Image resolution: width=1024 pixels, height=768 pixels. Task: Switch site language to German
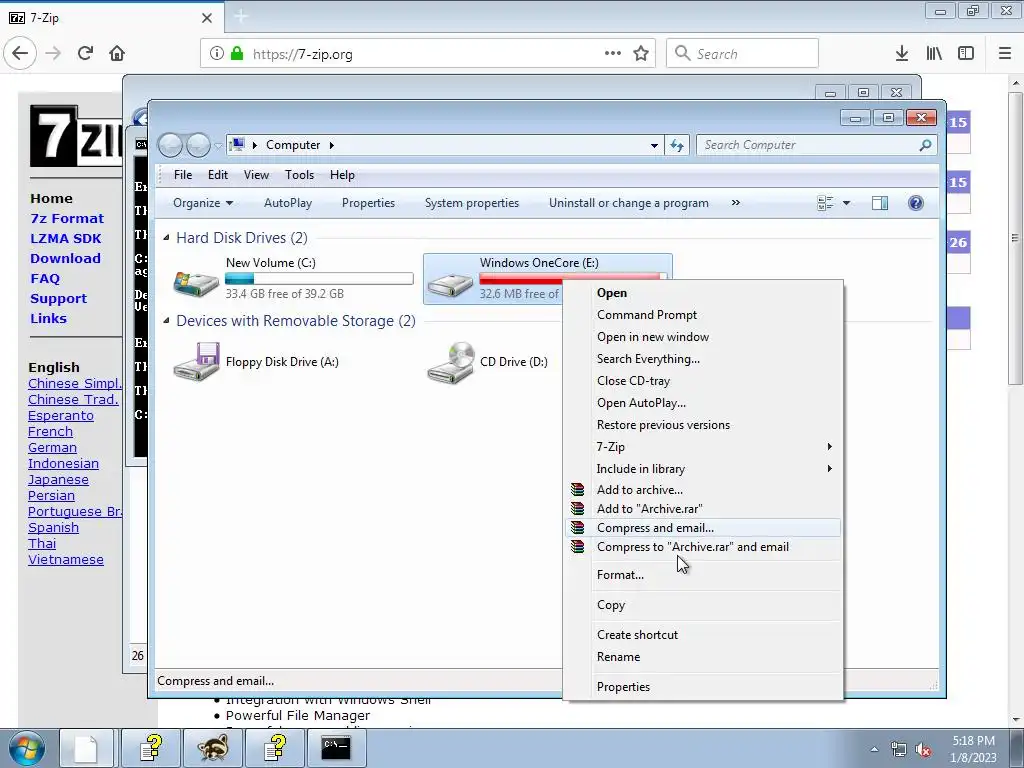click(52, 448)
